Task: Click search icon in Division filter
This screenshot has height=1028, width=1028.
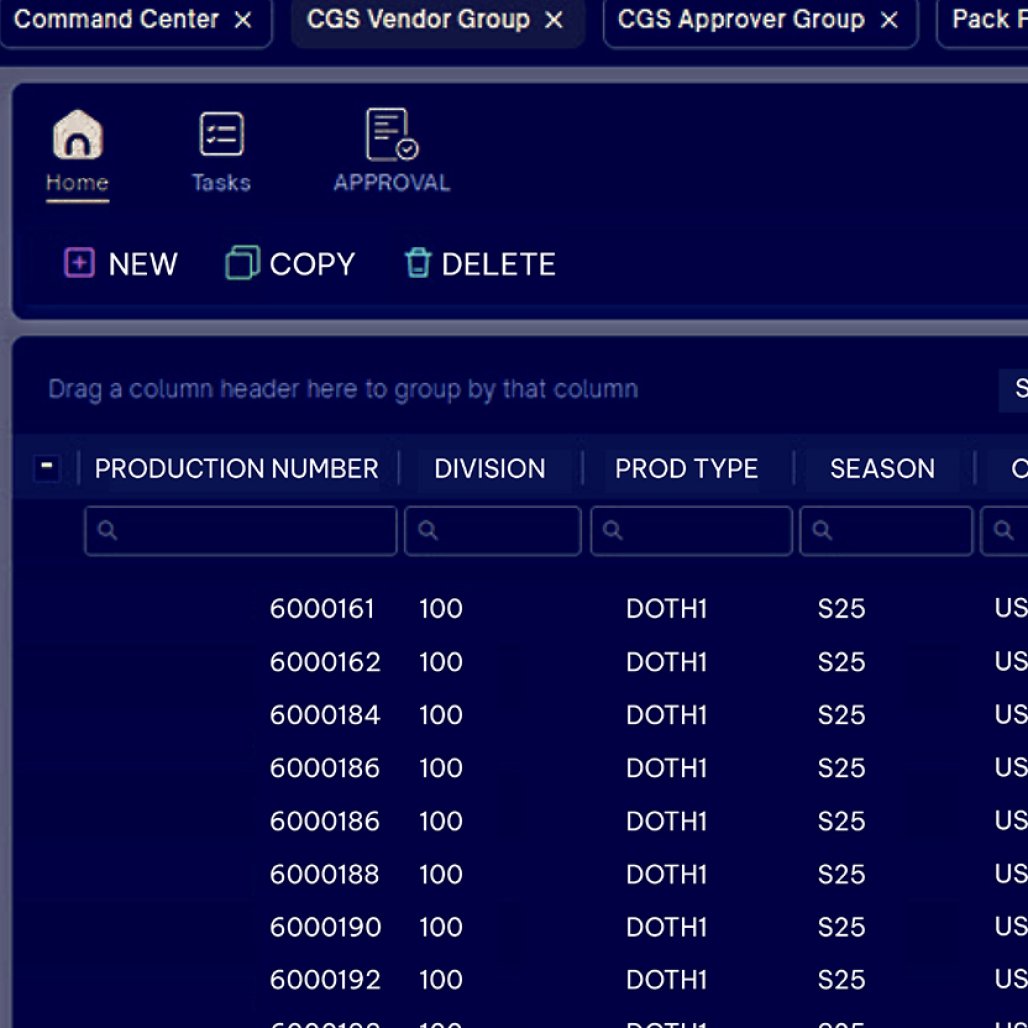Action: click(x=428, y=531)
